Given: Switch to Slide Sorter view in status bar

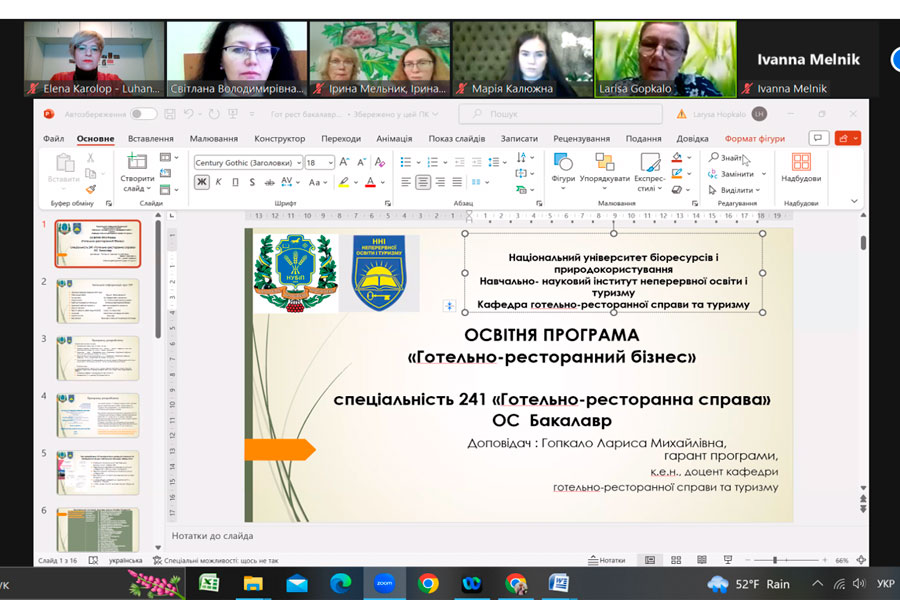Looking at the screenshot, I should pyautogui.click(x=674, y=560).
